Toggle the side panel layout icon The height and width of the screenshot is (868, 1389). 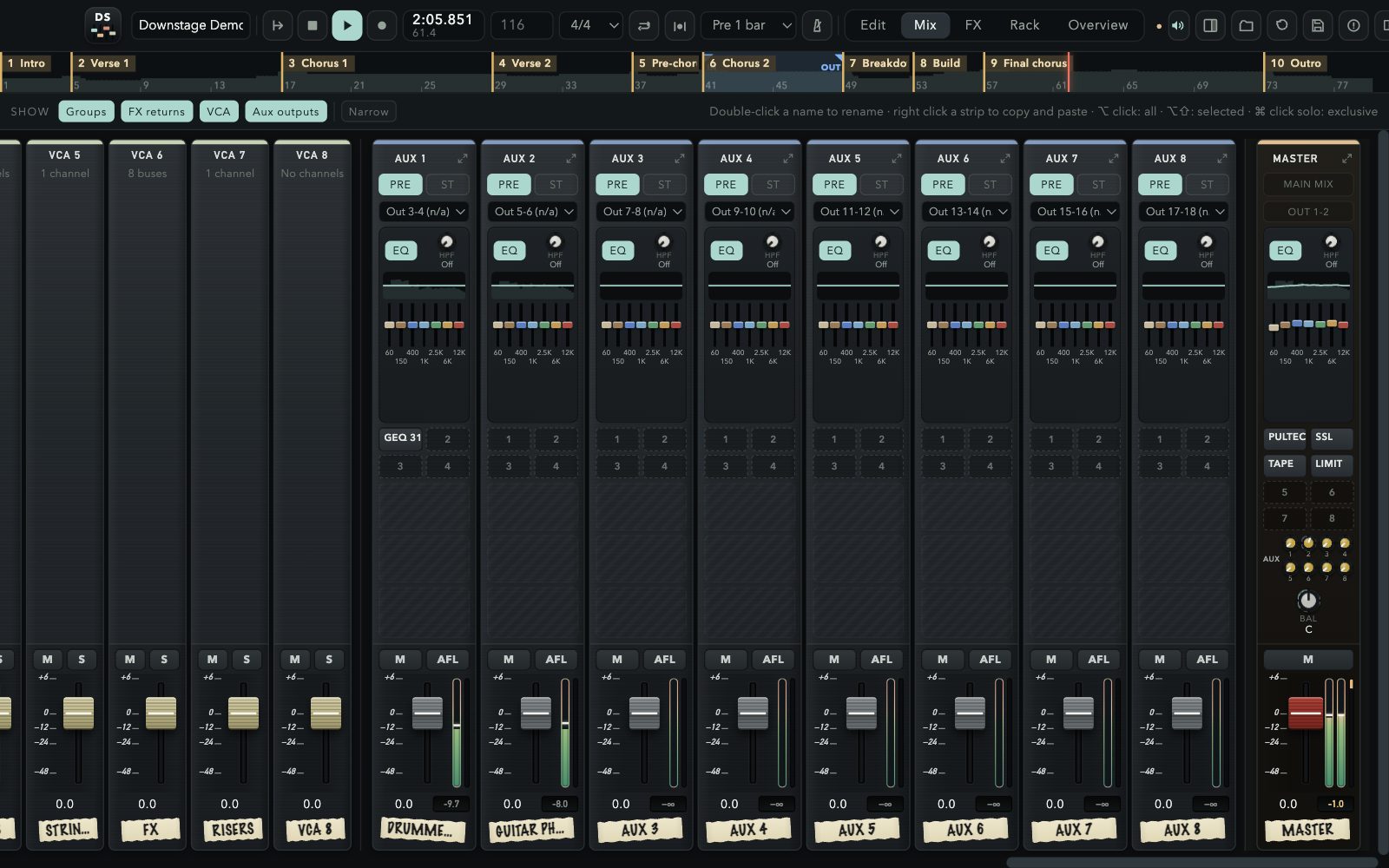point(1210,25)
